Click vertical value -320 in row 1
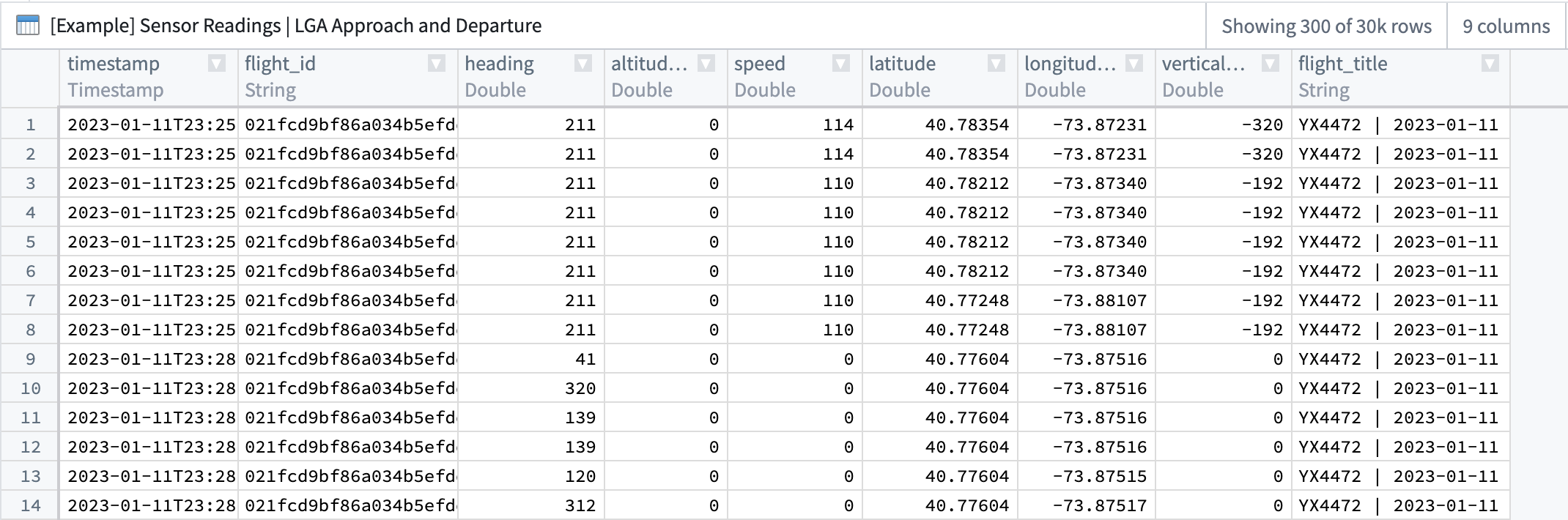The image size is (1568, 520). (1262, 125)
